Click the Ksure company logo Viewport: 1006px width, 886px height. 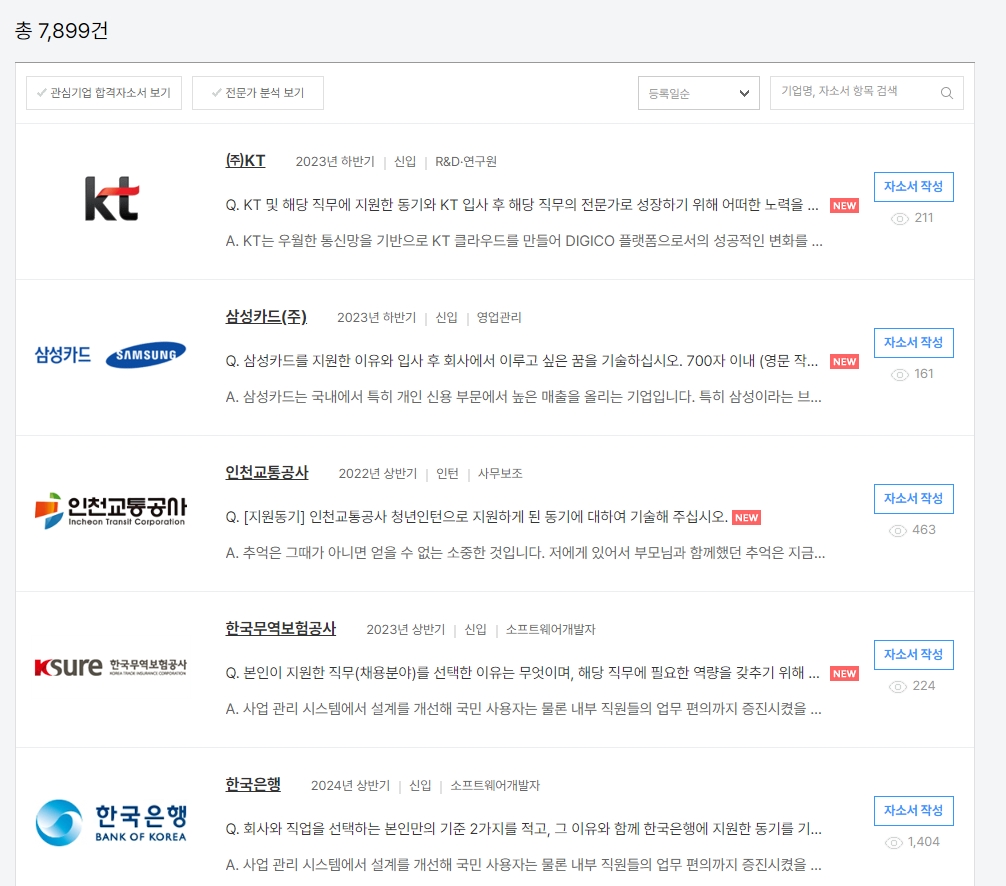pos(110,667)
